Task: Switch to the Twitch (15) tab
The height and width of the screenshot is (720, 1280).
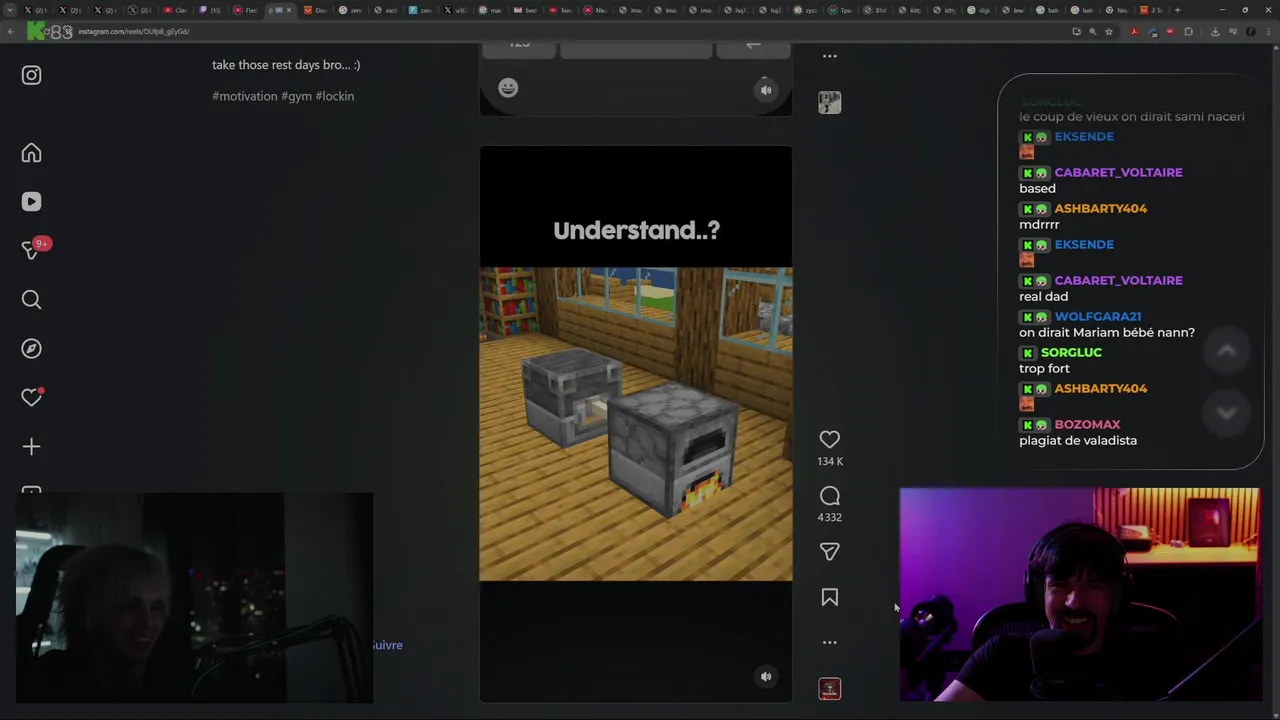Action: 209,10
